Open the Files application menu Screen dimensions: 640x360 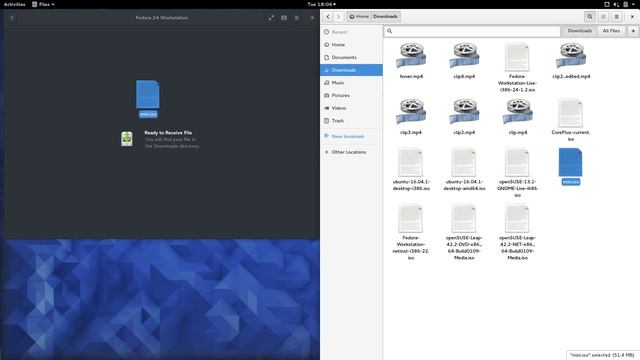pos(43,4)
